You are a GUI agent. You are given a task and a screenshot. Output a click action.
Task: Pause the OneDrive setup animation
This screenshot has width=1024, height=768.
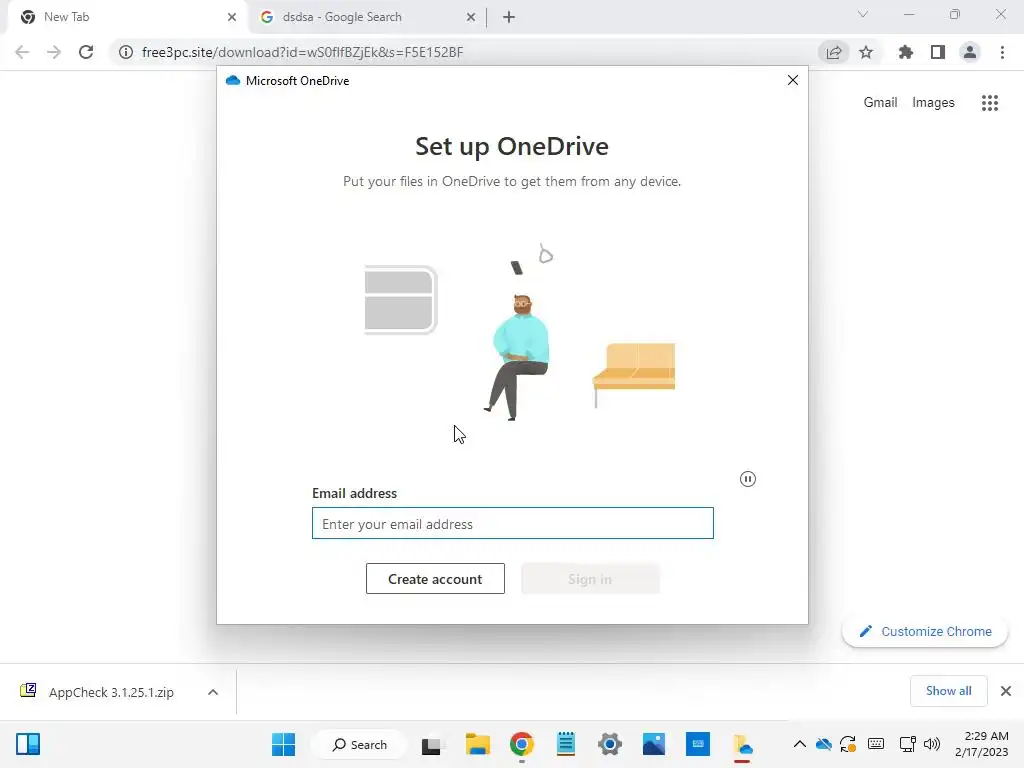[748, 479]
